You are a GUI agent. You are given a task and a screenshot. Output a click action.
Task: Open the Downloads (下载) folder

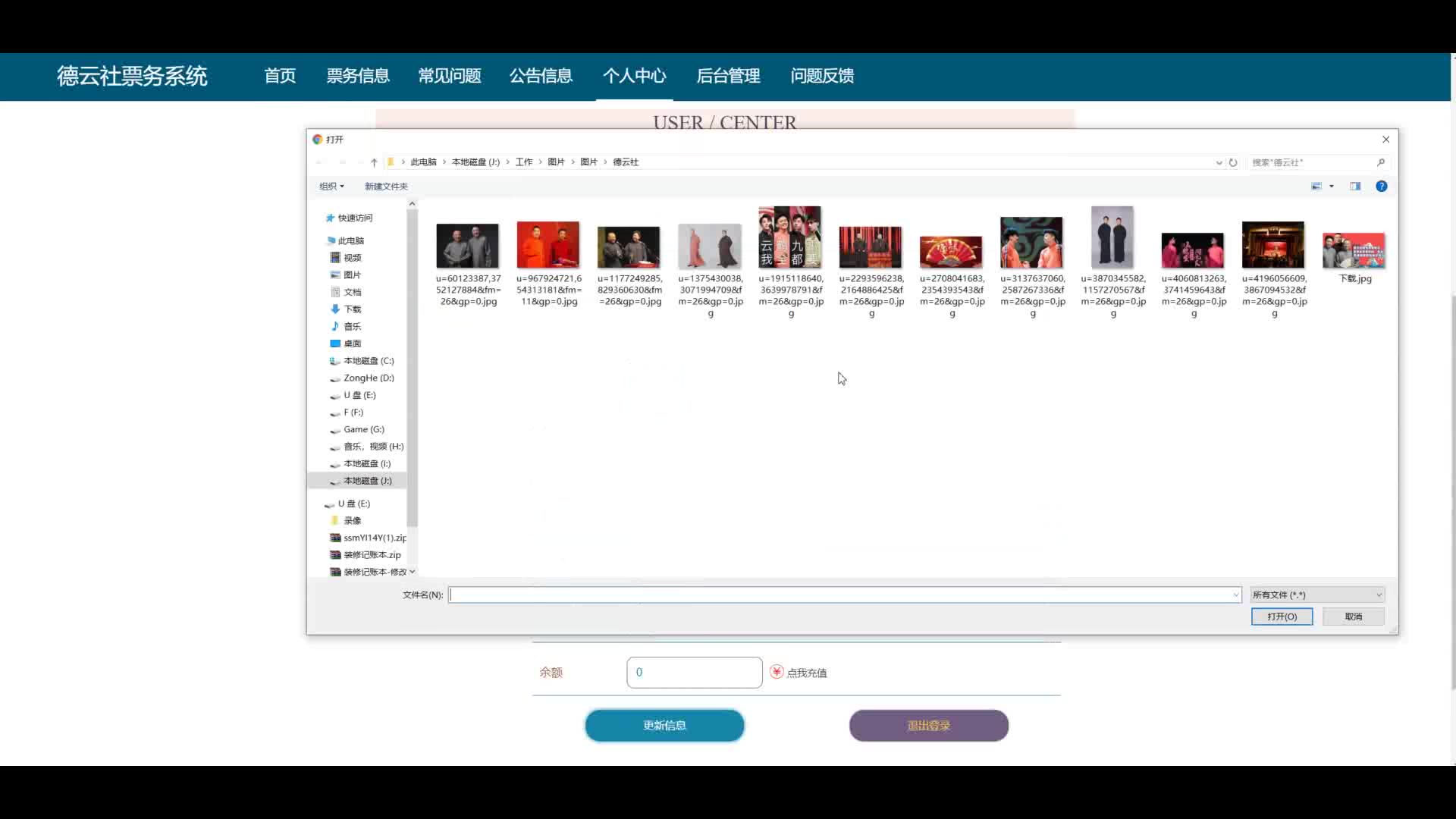346,309
